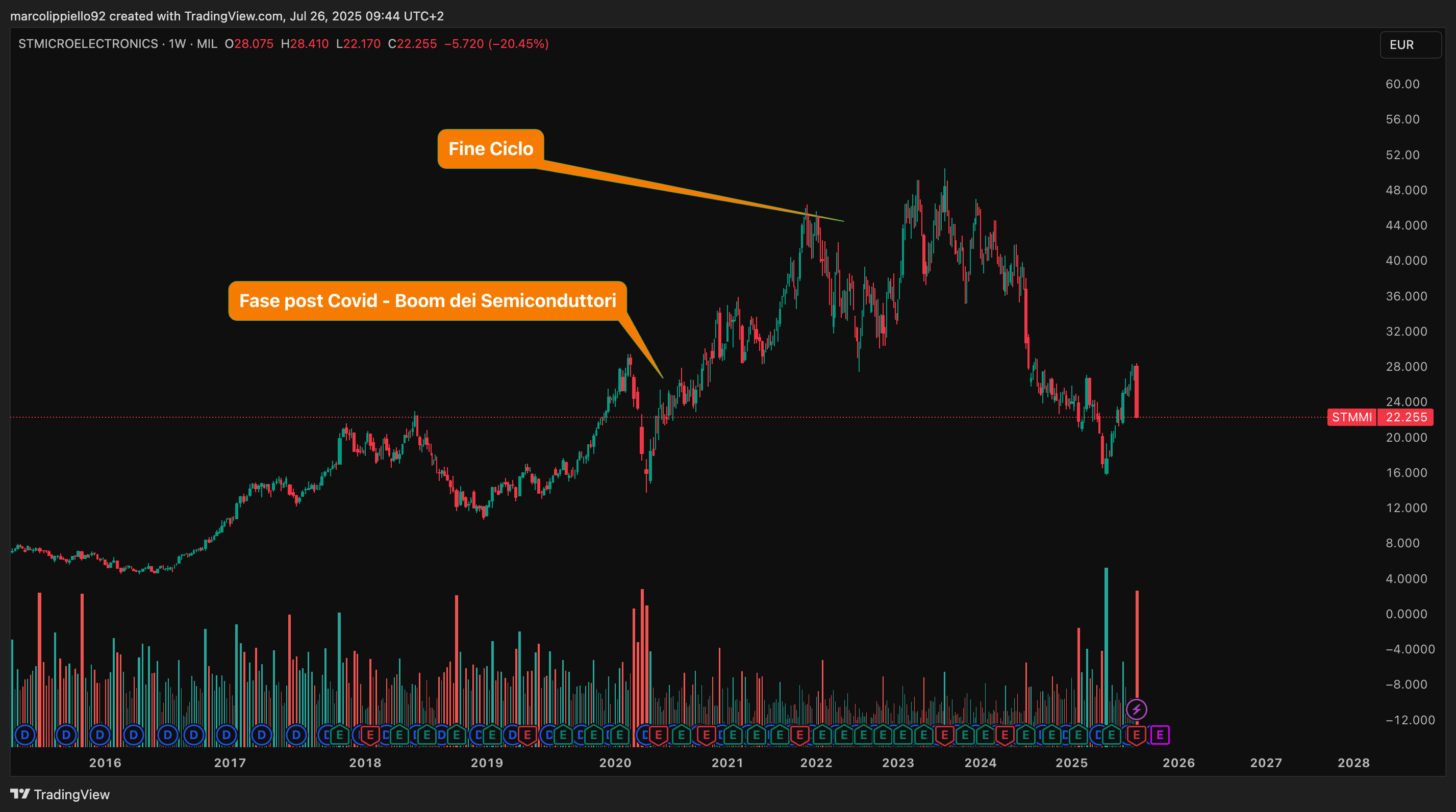Click the last red candle on chart
The image size is (1456, 812).
coord(1136,392)
